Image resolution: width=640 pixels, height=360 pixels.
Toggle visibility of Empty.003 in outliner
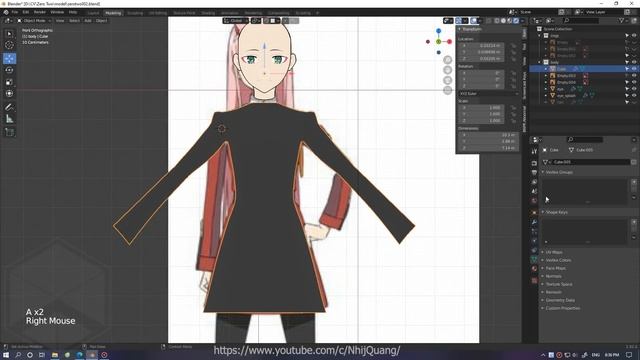click(x=634, y=76)
